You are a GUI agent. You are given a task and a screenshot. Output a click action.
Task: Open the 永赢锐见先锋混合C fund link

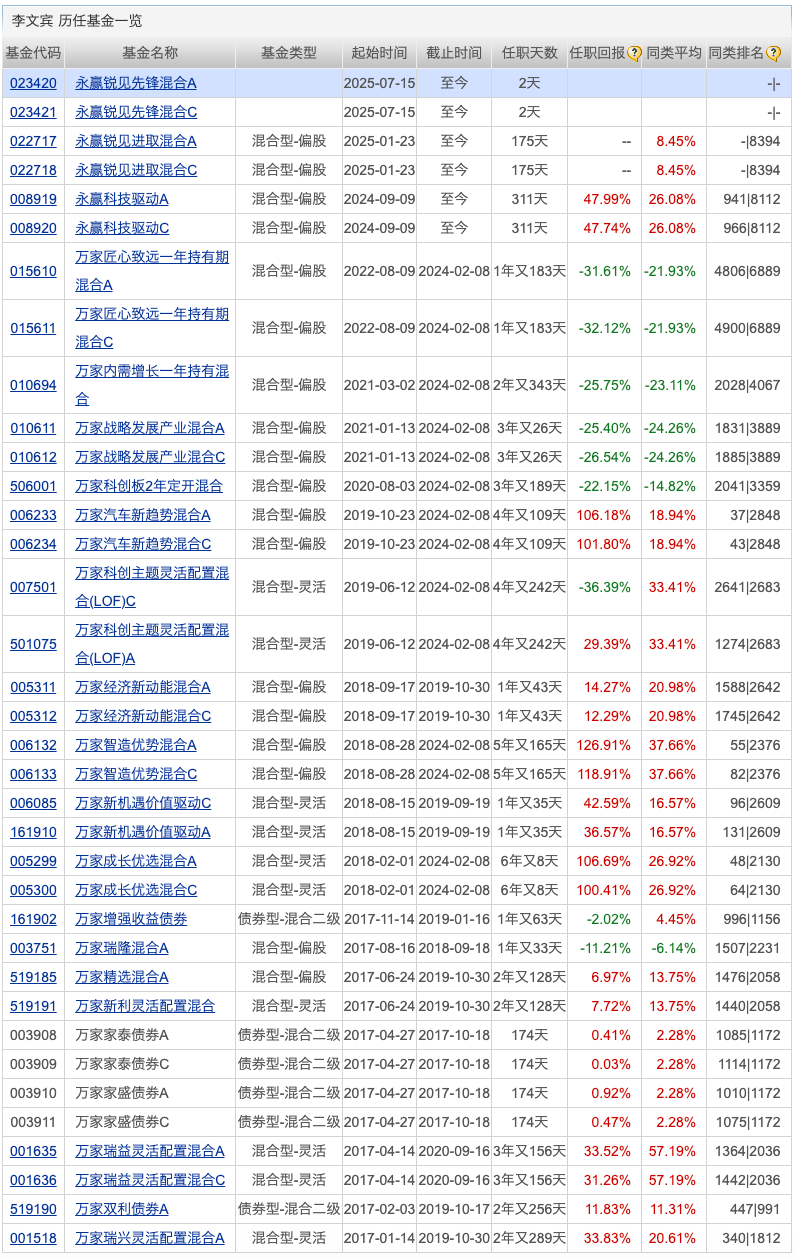(136, 112)
